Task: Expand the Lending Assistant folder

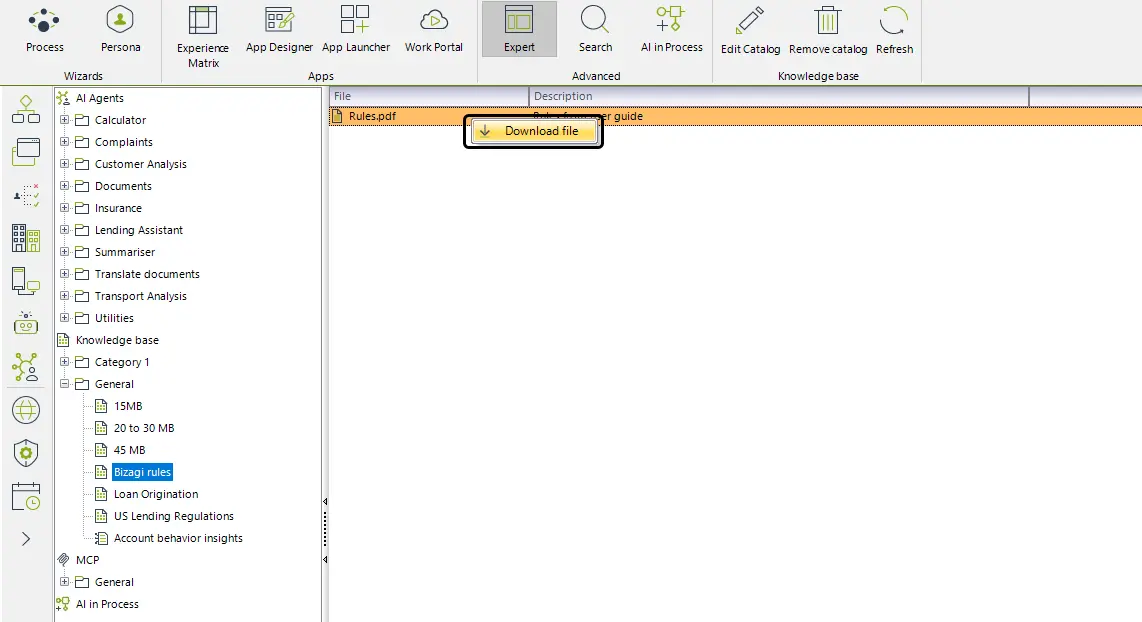Action: 65,229
